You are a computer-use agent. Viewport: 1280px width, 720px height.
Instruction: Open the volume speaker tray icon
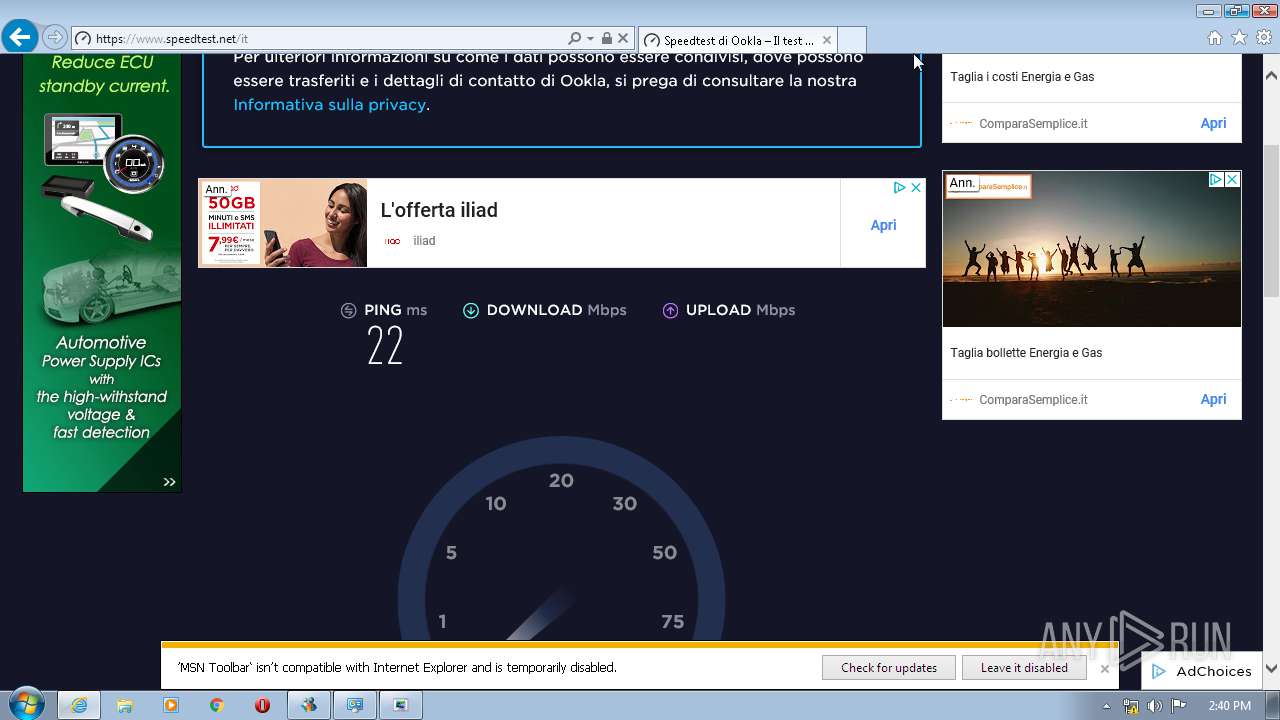tap(1155, 706)
